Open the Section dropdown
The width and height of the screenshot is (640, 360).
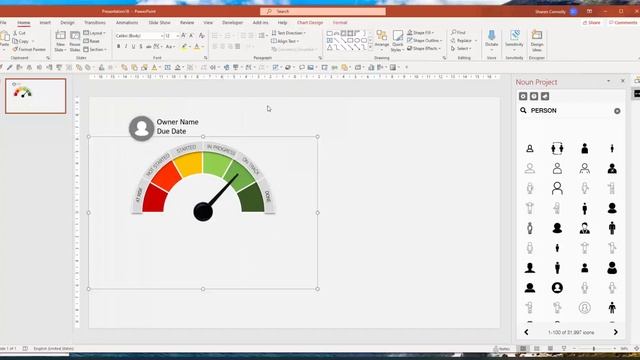click(x=95, y=49)
